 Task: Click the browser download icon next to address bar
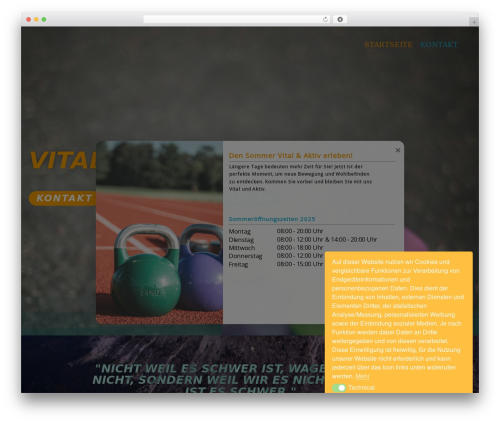point(340,20)
